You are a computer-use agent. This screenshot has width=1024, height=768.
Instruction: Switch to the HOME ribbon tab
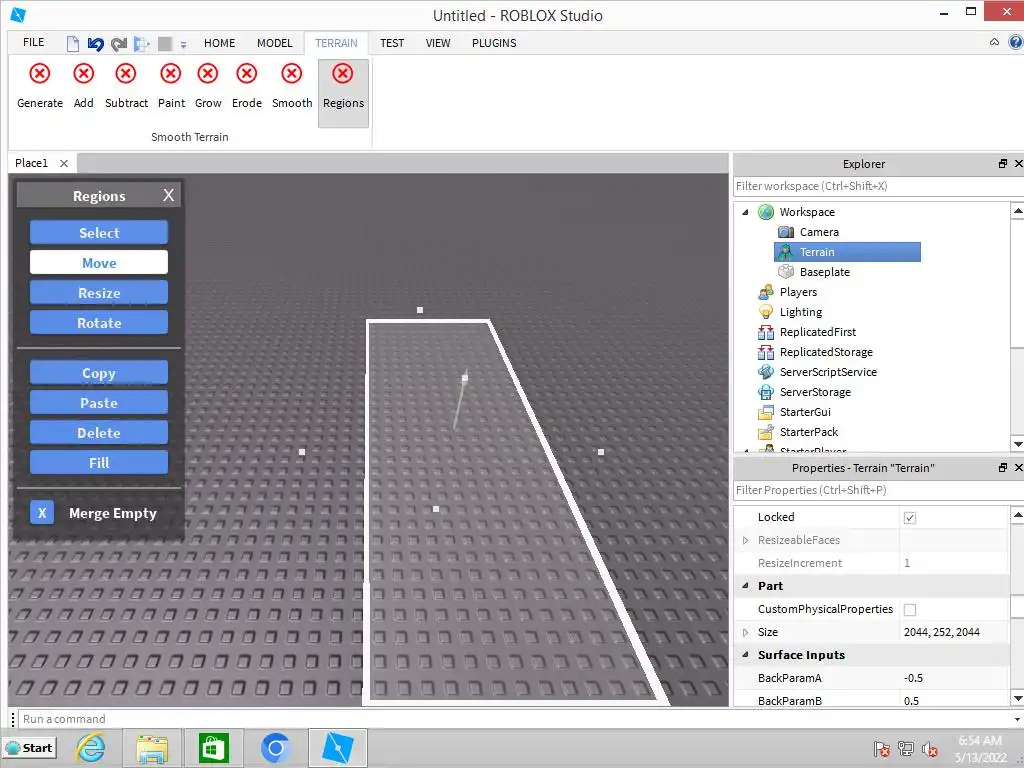(x=219, y=43)
